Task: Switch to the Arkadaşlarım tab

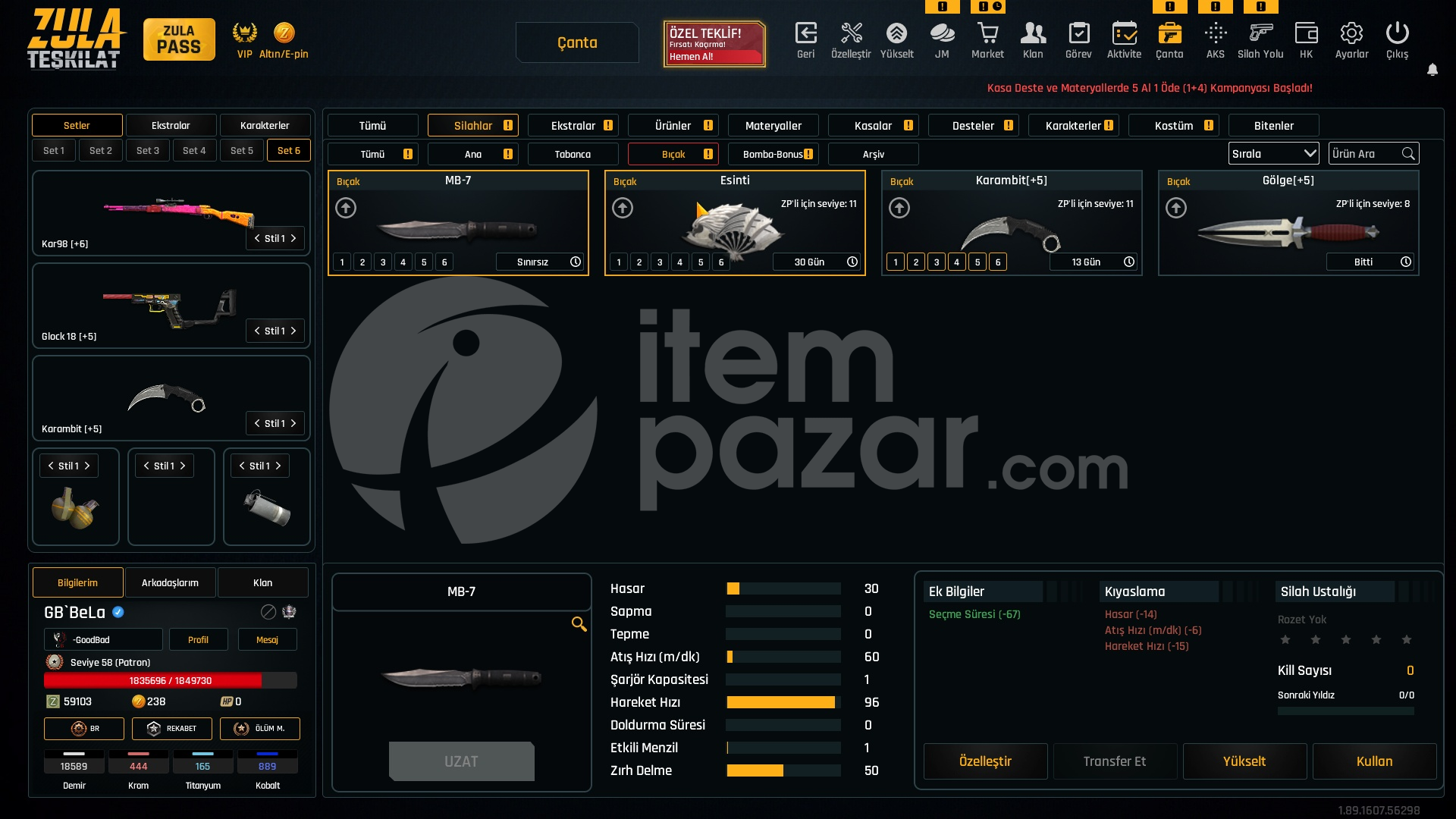Action: pyautogui.click(x=170, y=582)
